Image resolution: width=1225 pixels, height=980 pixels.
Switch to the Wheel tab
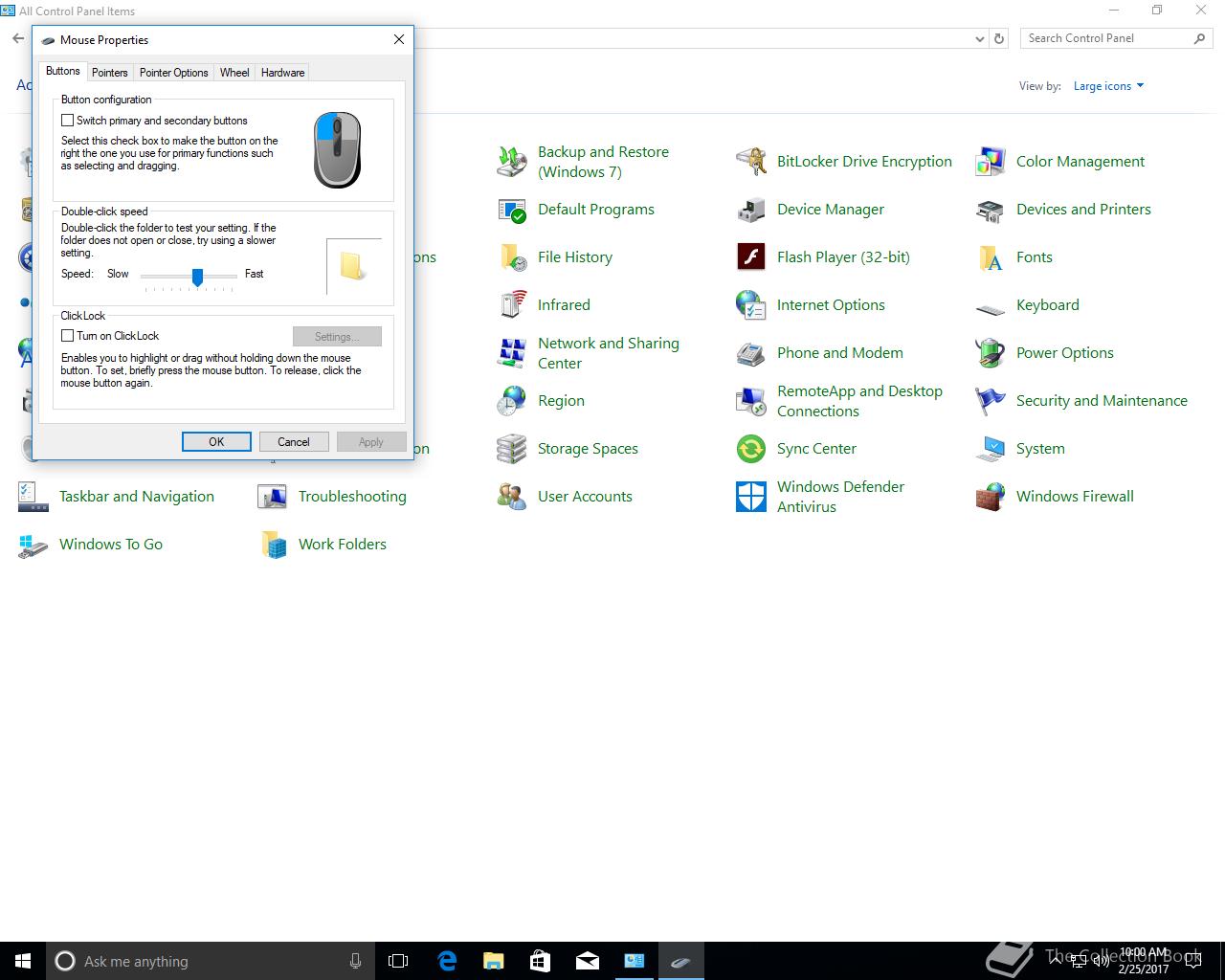tap(234, 73)
